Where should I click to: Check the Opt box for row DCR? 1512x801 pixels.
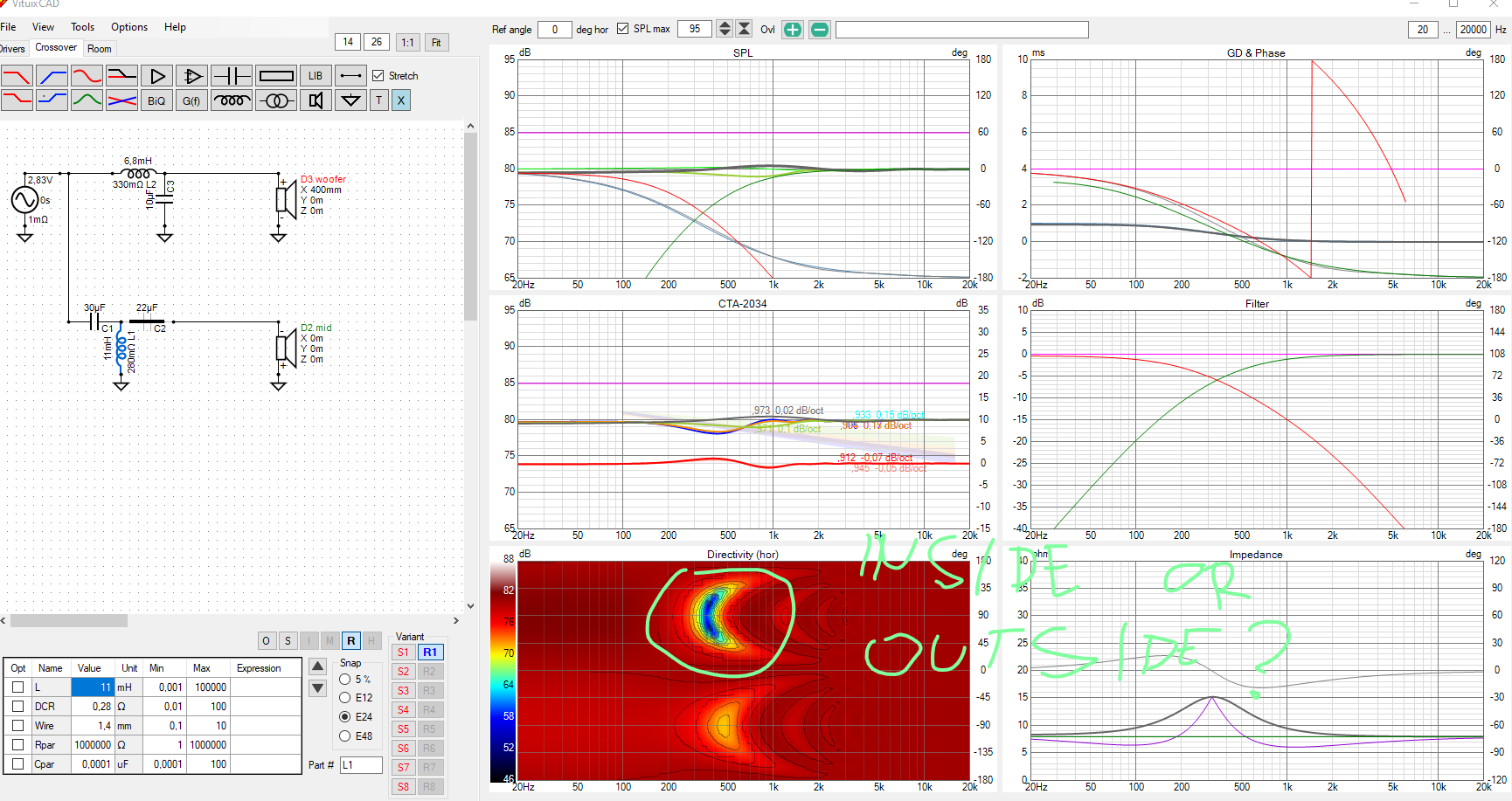[x=17, y=707]
